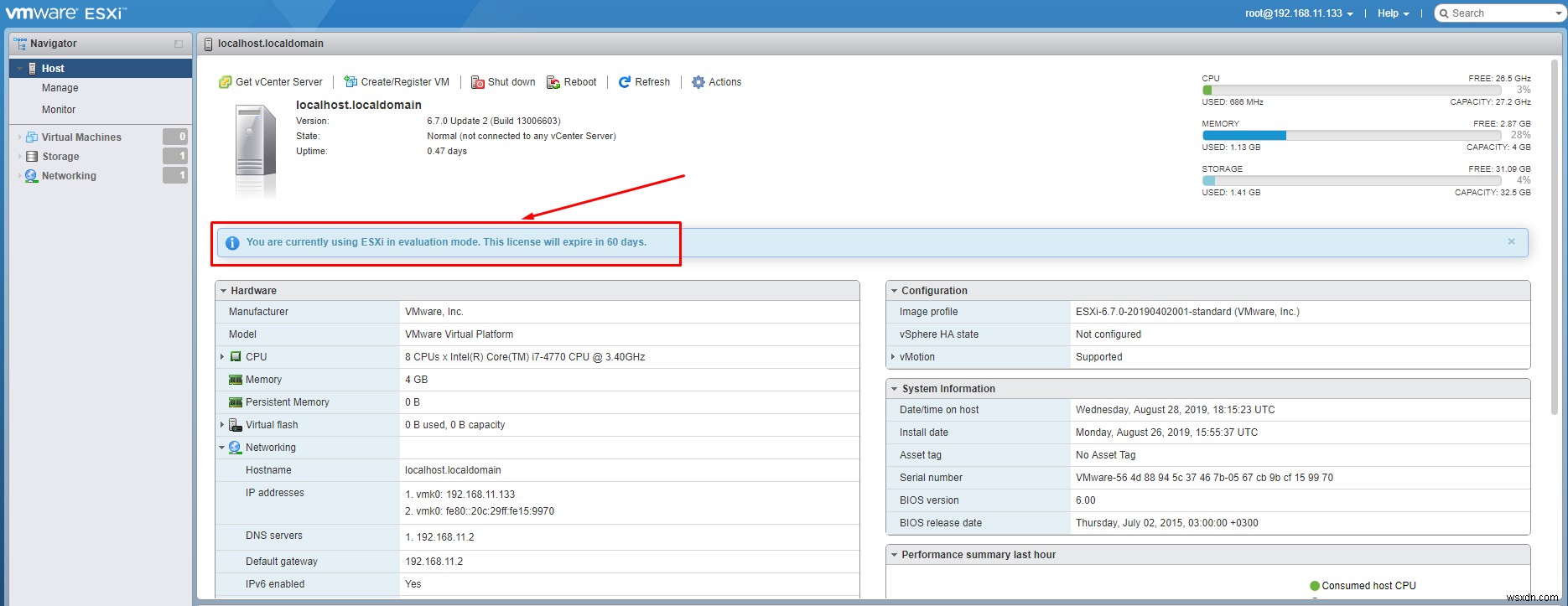Click the Create/Register VM icon
The width and height of the screenshot is (1568, 606).
[x=350, y=82]
